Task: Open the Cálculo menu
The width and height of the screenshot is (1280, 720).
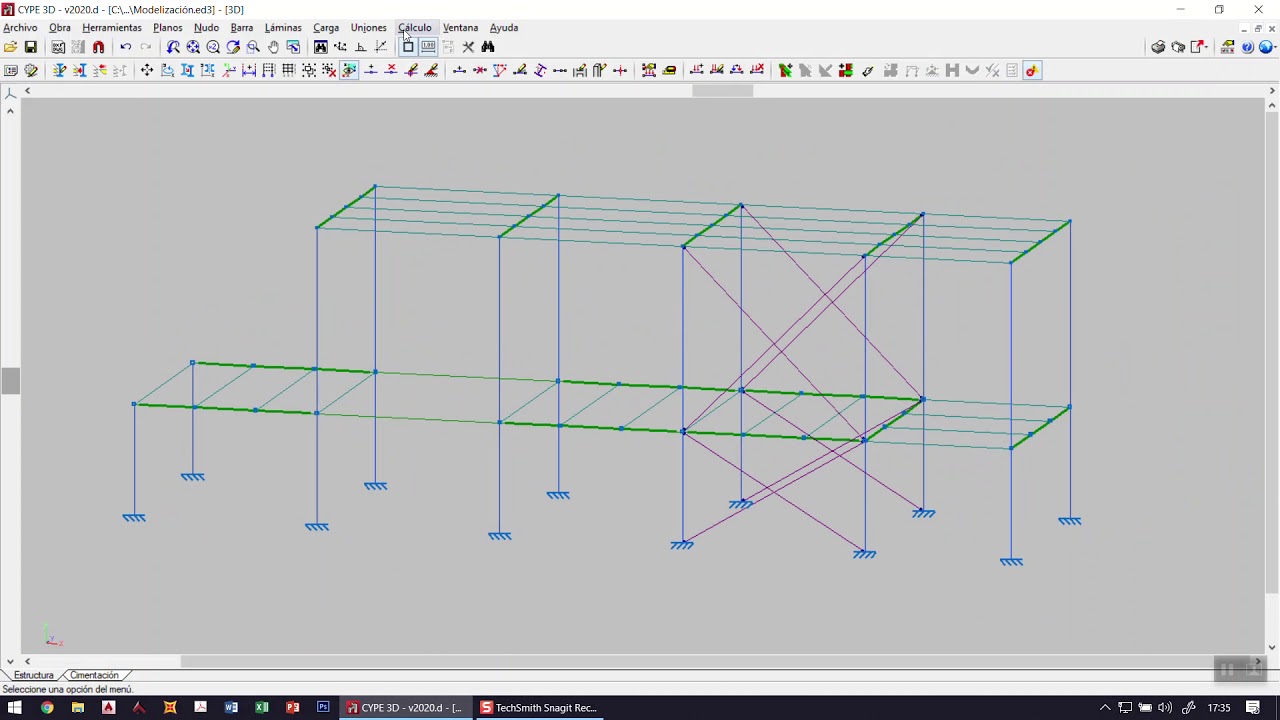Action: coord(415,28)
